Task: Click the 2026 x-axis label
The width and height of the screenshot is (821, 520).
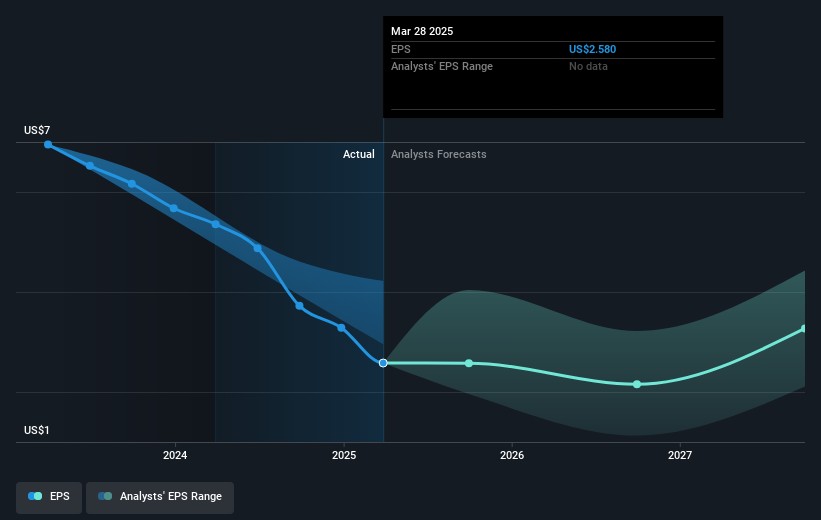Action: point(511,456)
